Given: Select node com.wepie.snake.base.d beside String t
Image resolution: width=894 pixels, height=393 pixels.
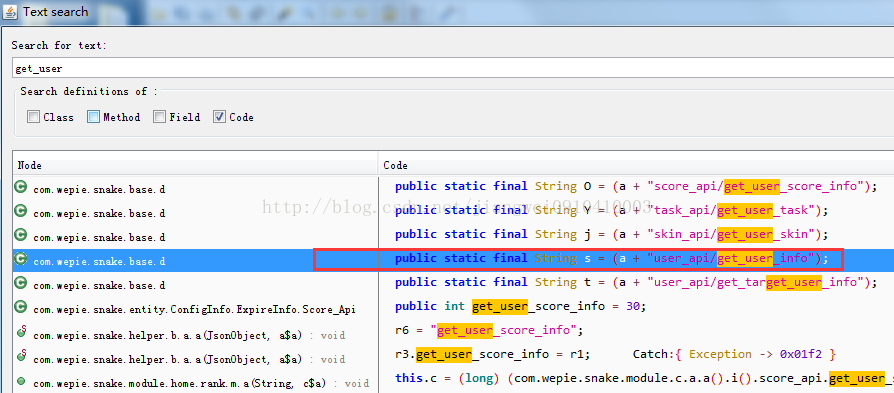Looking at the screenshot, I should point(99,285).
